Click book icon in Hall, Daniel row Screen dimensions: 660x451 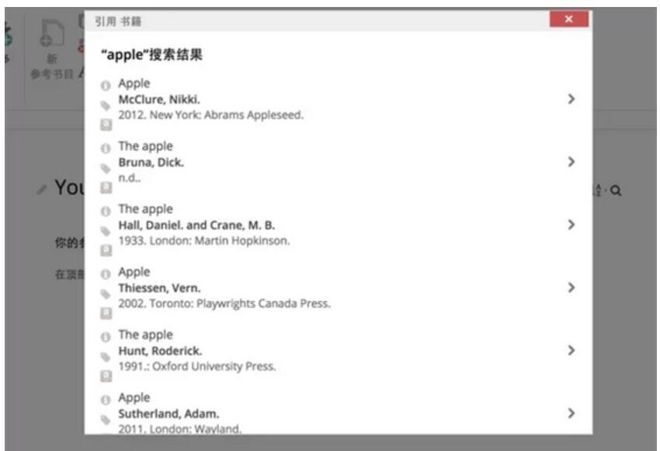pos(106,251)
